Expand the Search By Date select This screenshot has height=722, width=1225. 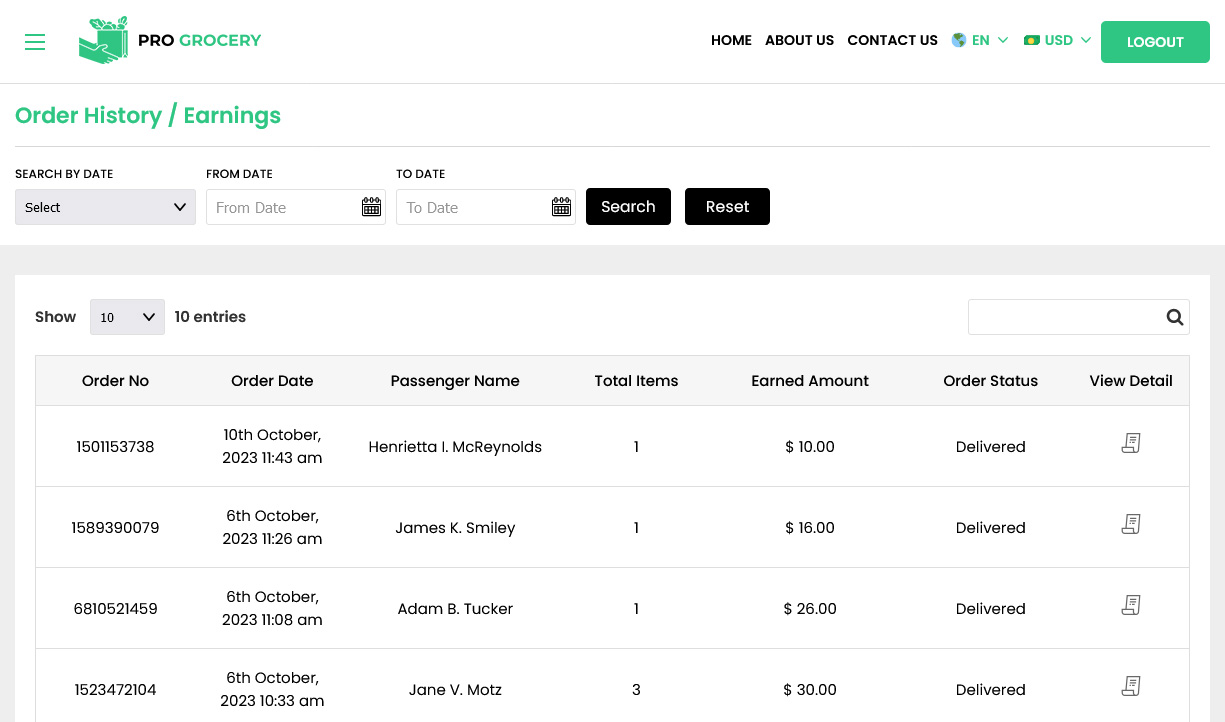tap(105, 207)
